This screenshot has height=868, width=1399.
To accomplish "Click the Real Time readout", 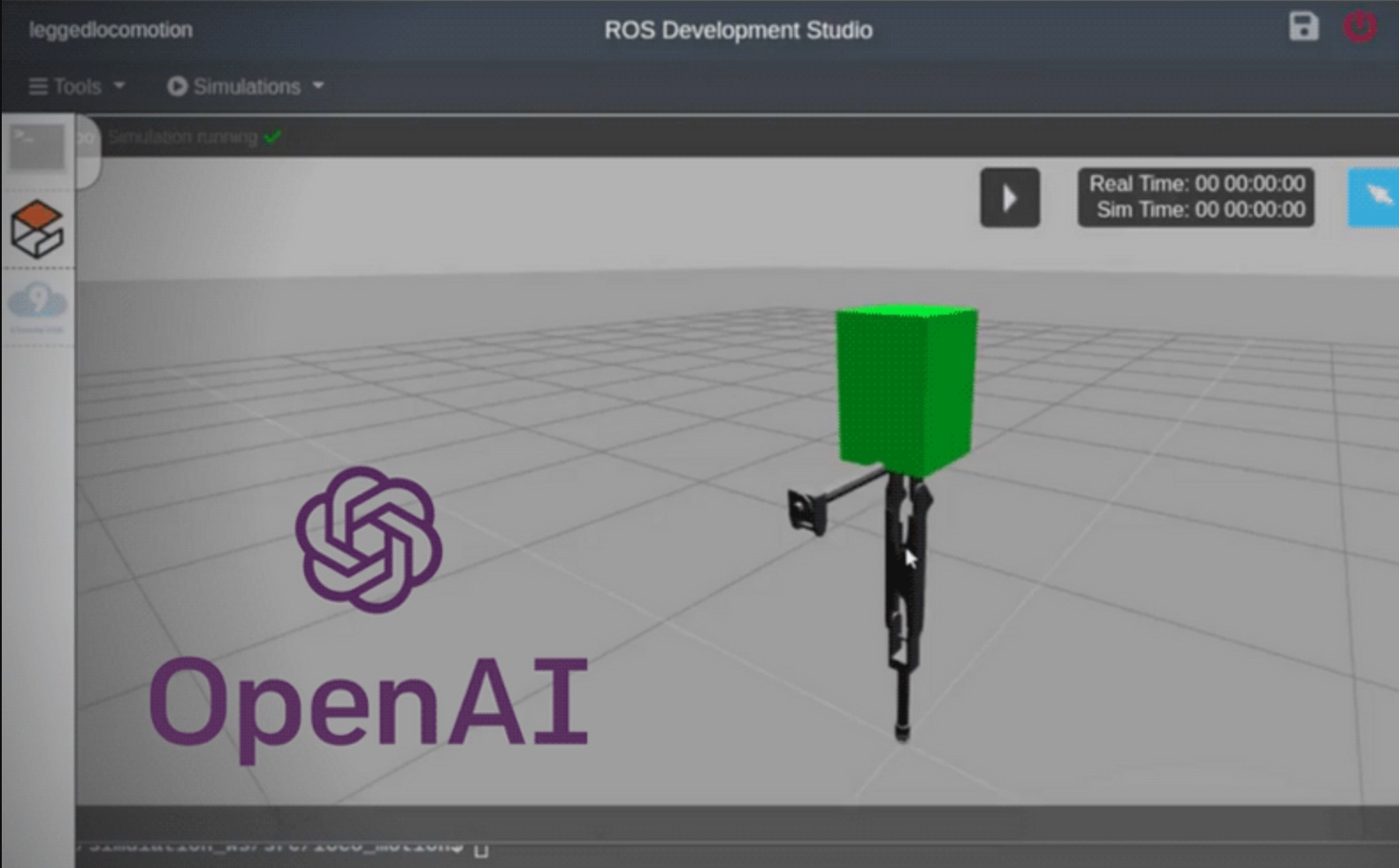I will point(1196,184).
